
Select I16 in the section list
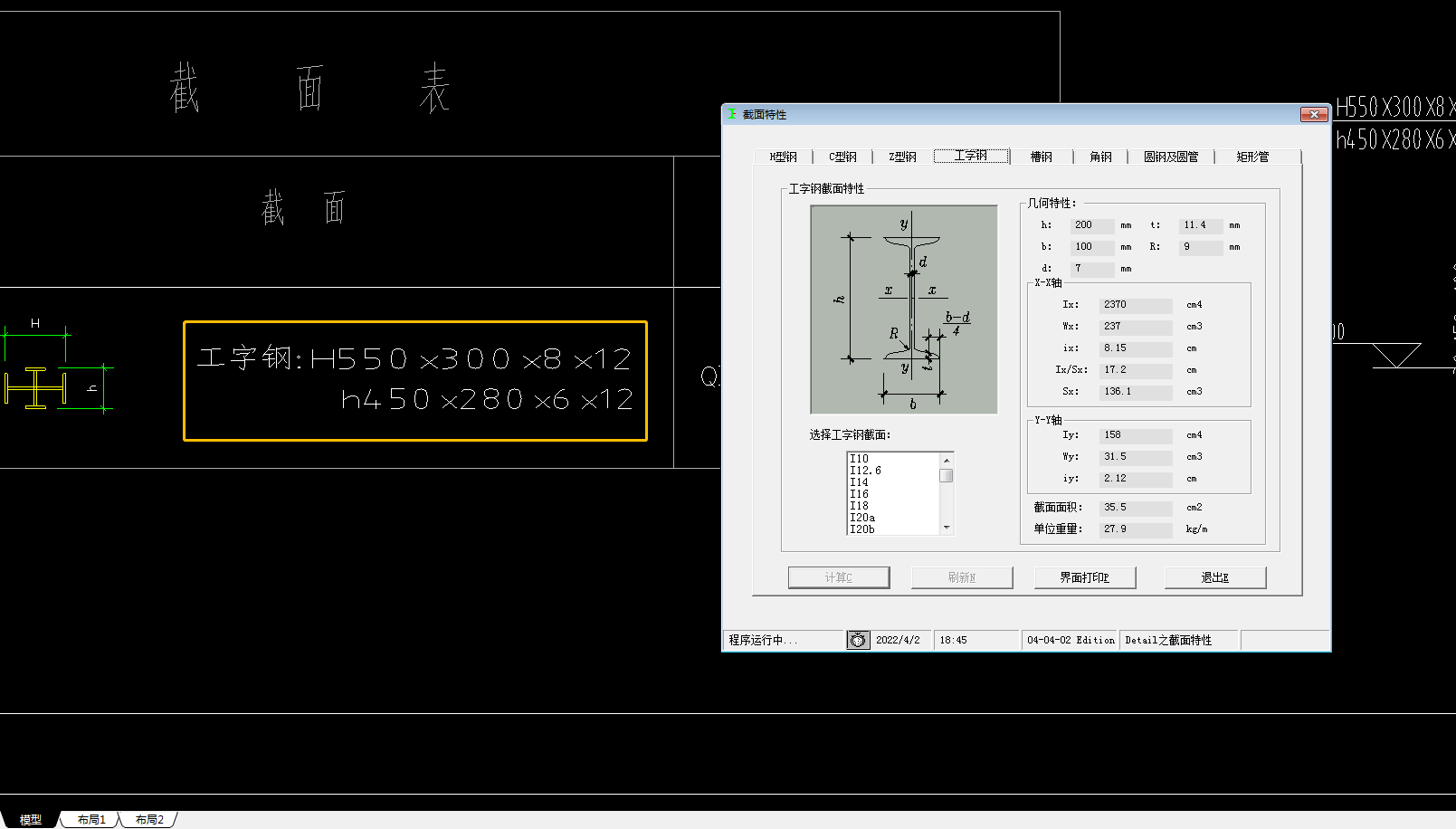pos(893,494)
